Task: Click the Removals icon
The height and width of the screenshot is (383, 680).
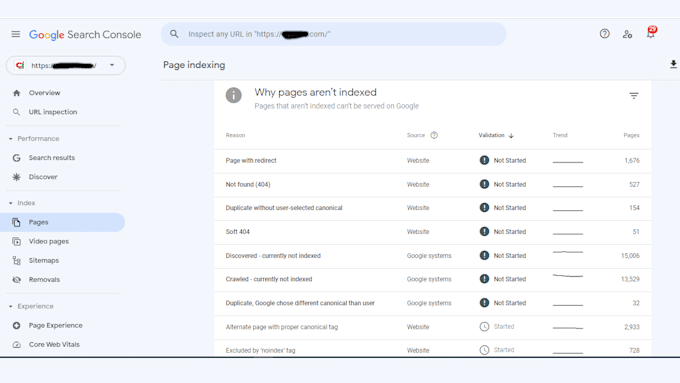Action: (16, 280)
